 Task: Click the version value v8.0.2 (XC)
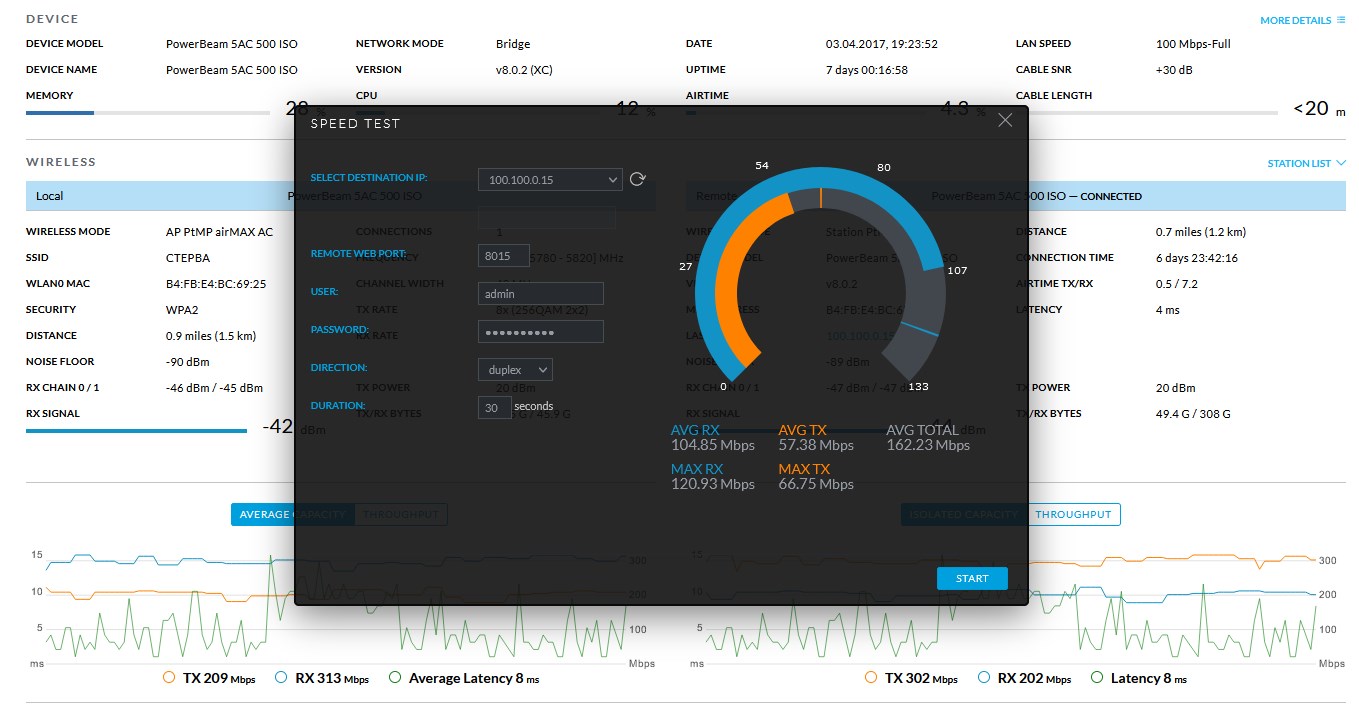point(524,70)
